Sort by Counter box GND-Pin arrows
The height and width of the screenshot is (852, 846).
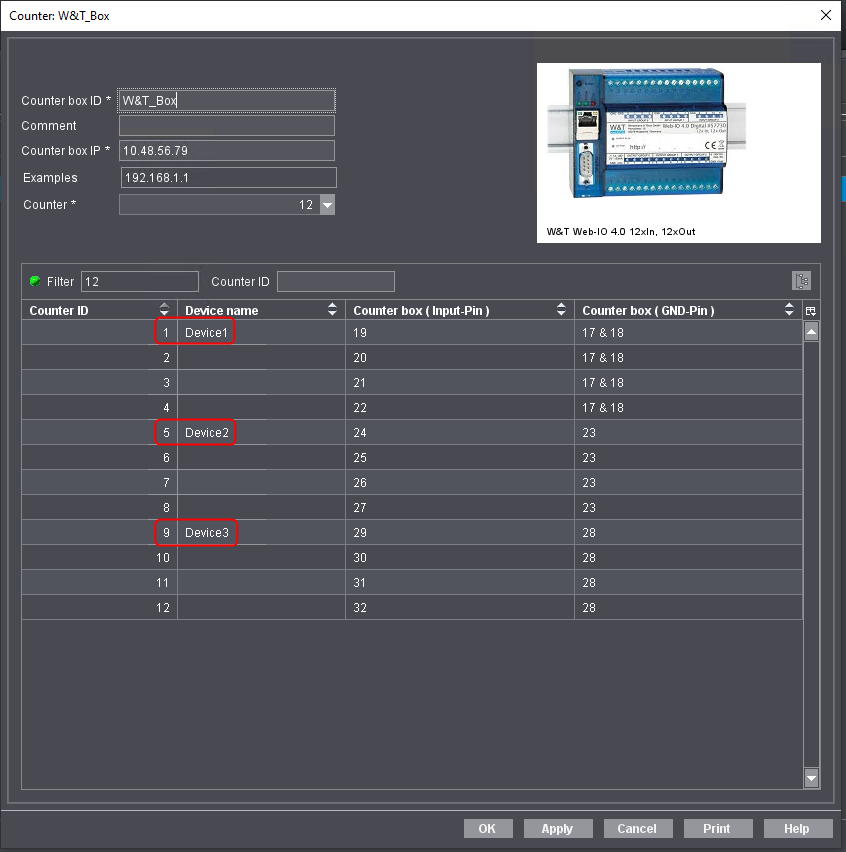(790, 310)
